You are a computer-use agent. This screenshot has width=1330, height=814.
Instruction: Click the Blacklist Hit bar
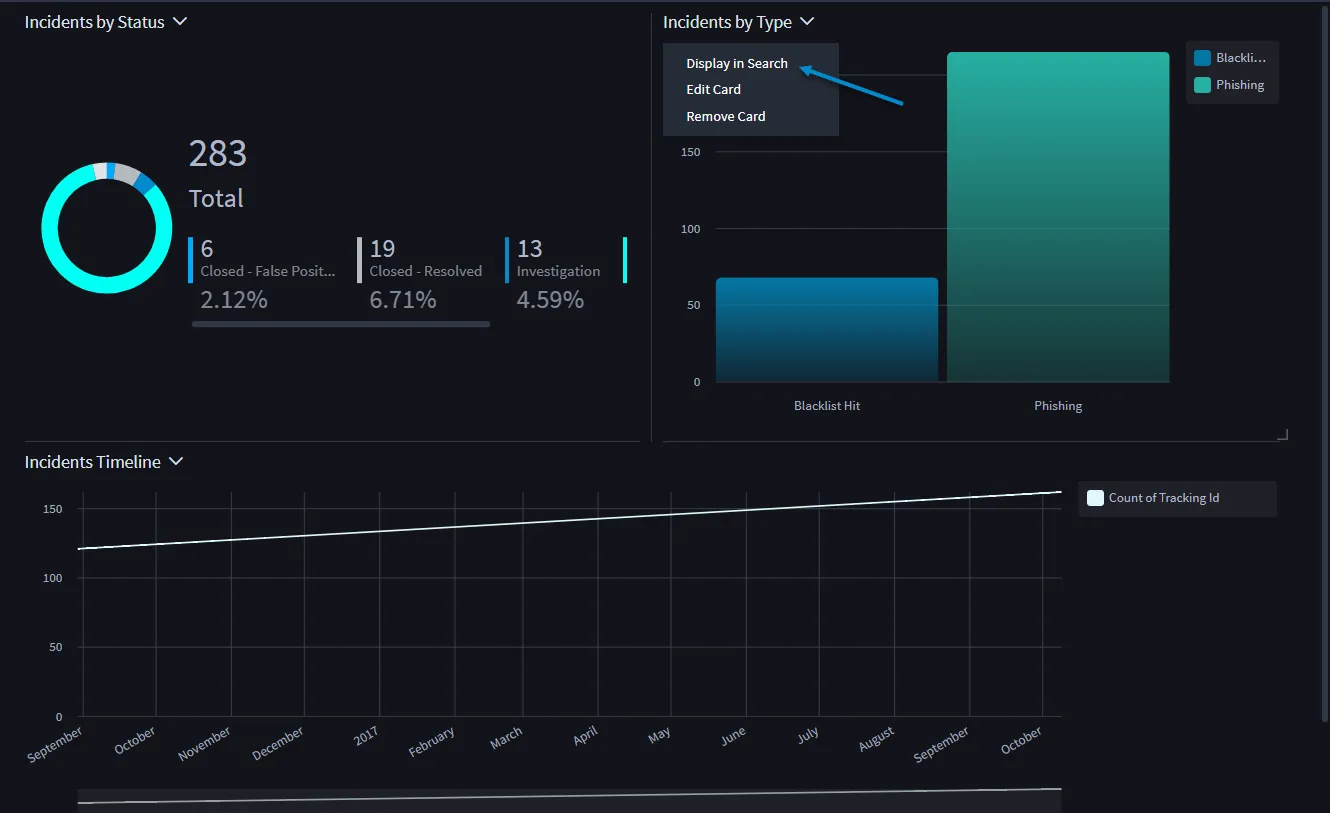point(827,329)
